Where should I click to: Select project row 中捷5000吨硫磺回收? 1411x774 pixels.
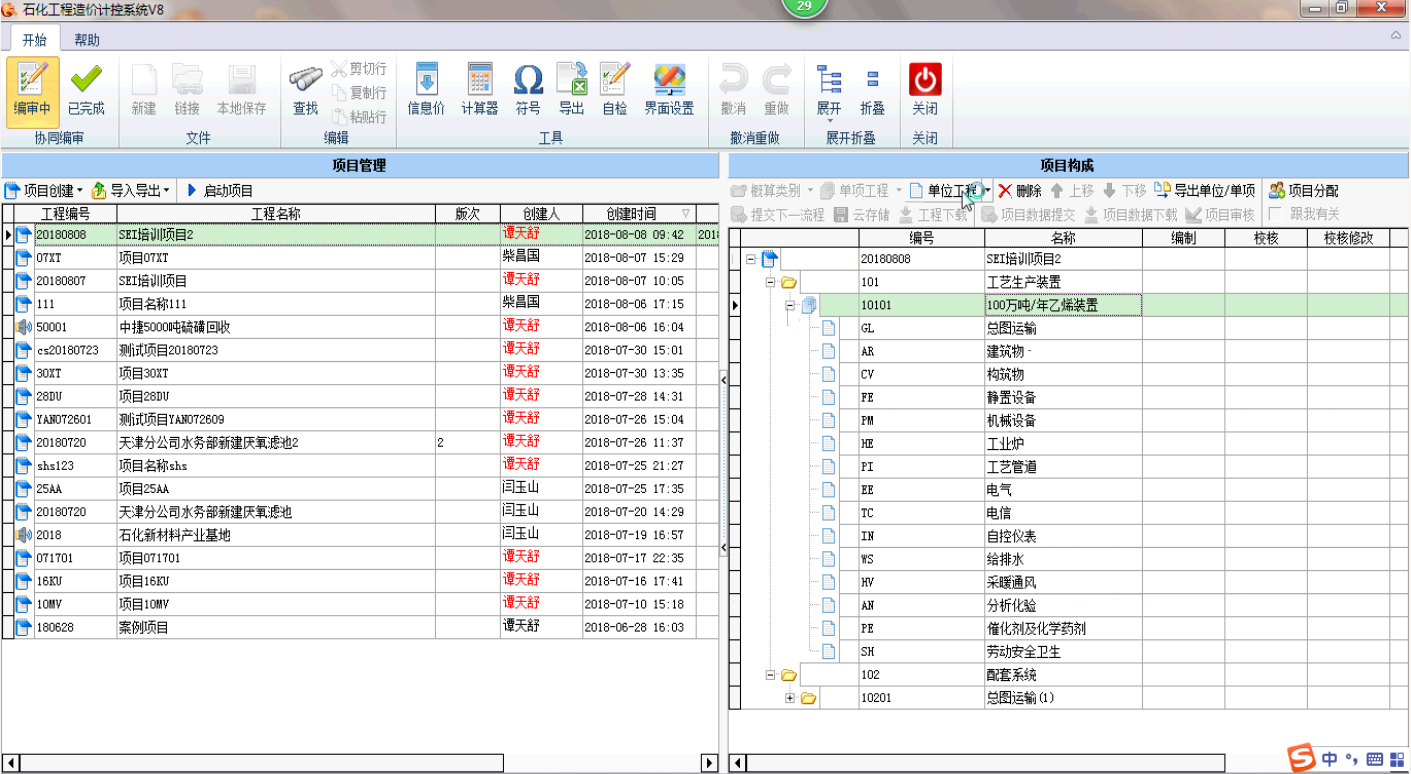click(x=360, y=327)
